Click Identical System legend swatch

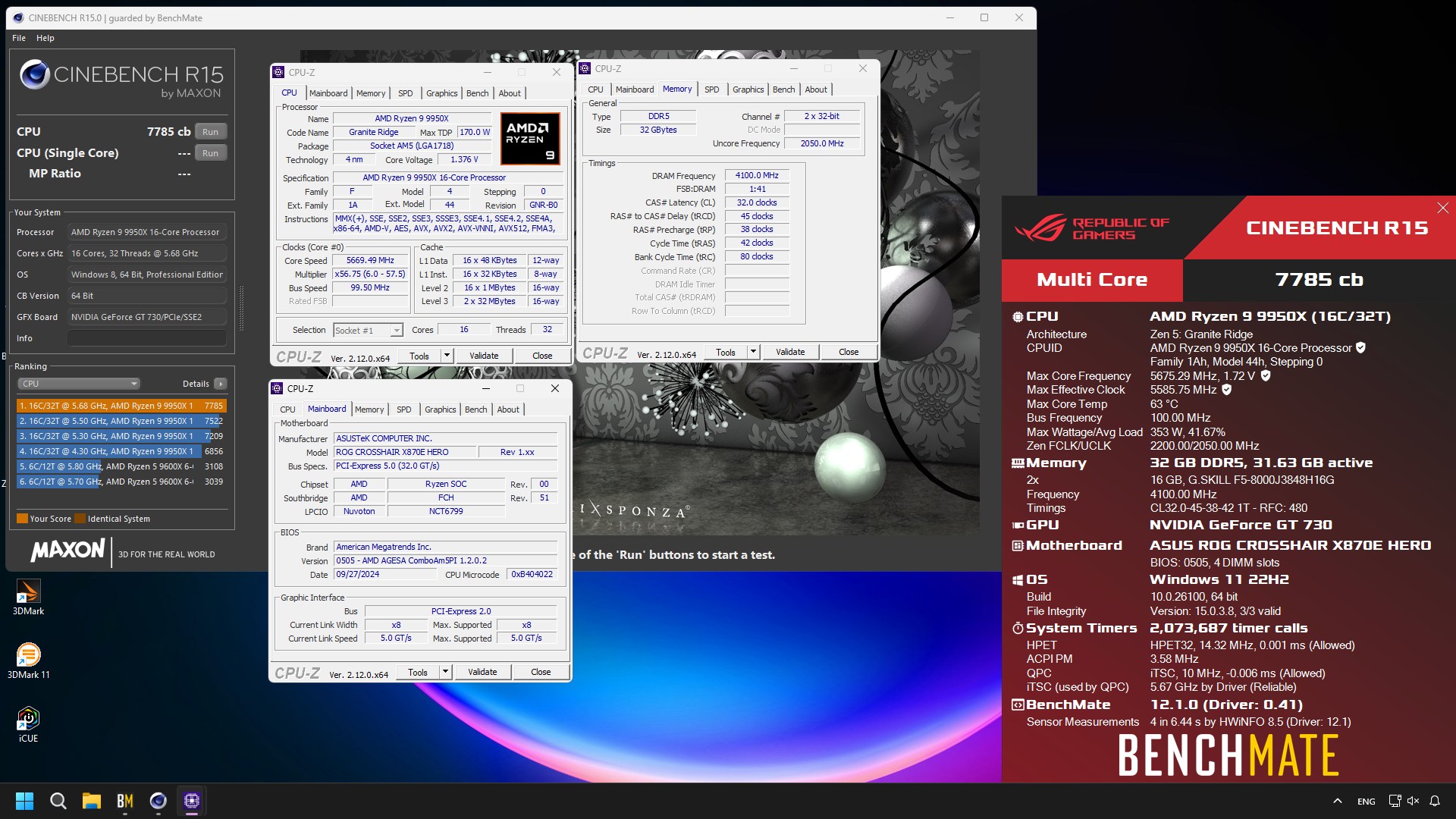pyautogui.click(x=80, y=519)
